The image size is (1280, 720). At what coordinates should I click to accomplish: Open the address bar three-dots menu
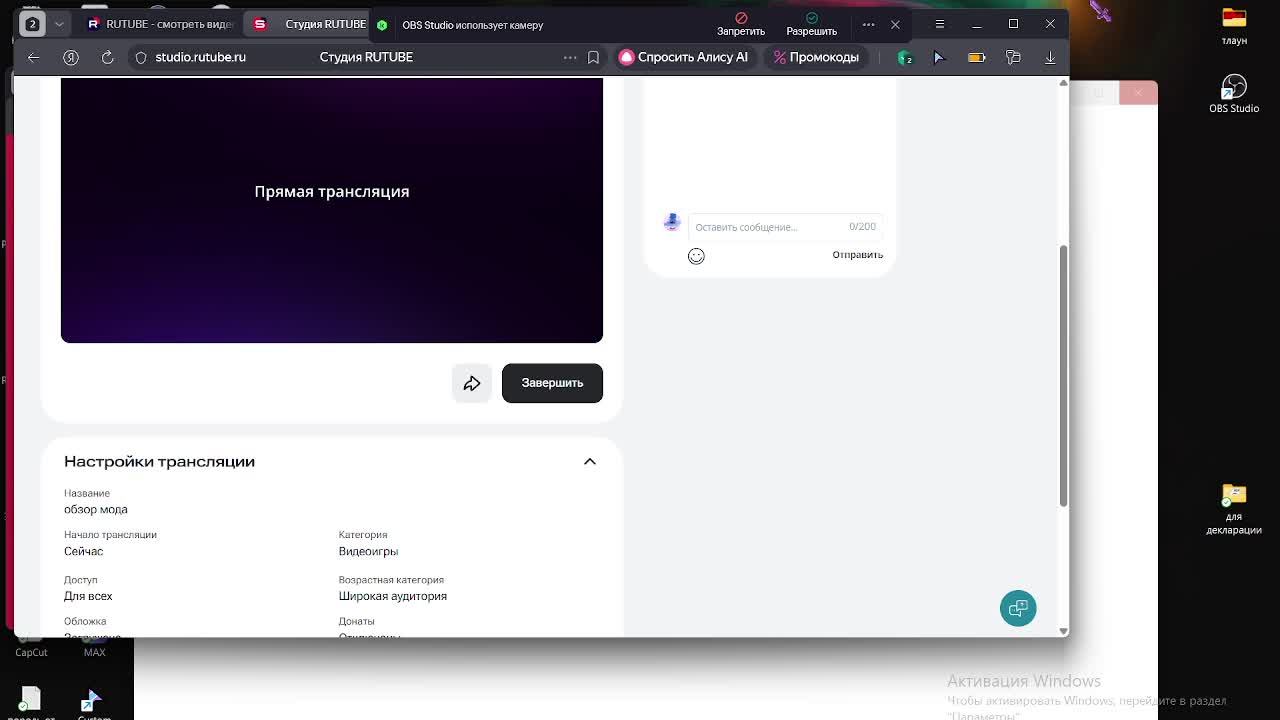(x=570, y=58)
